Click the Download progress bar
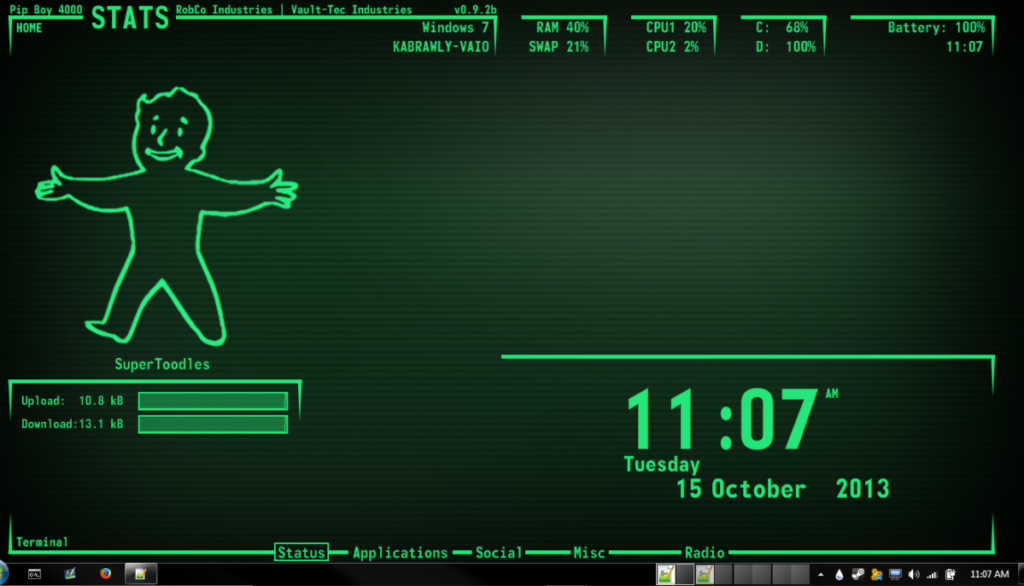Image resolution: width=1024 pixels, height=586 pixels. 212,424
